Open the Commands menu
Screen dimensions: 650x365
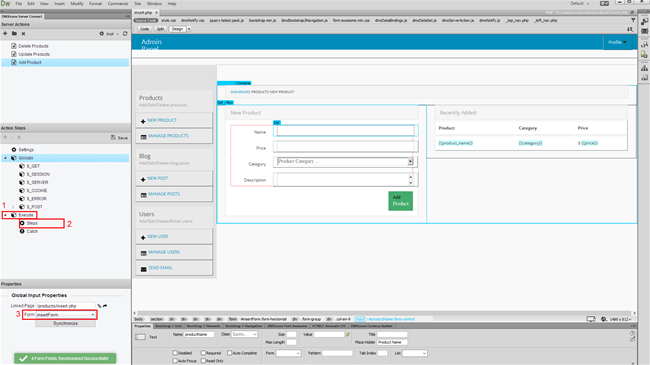coord(118,4)
